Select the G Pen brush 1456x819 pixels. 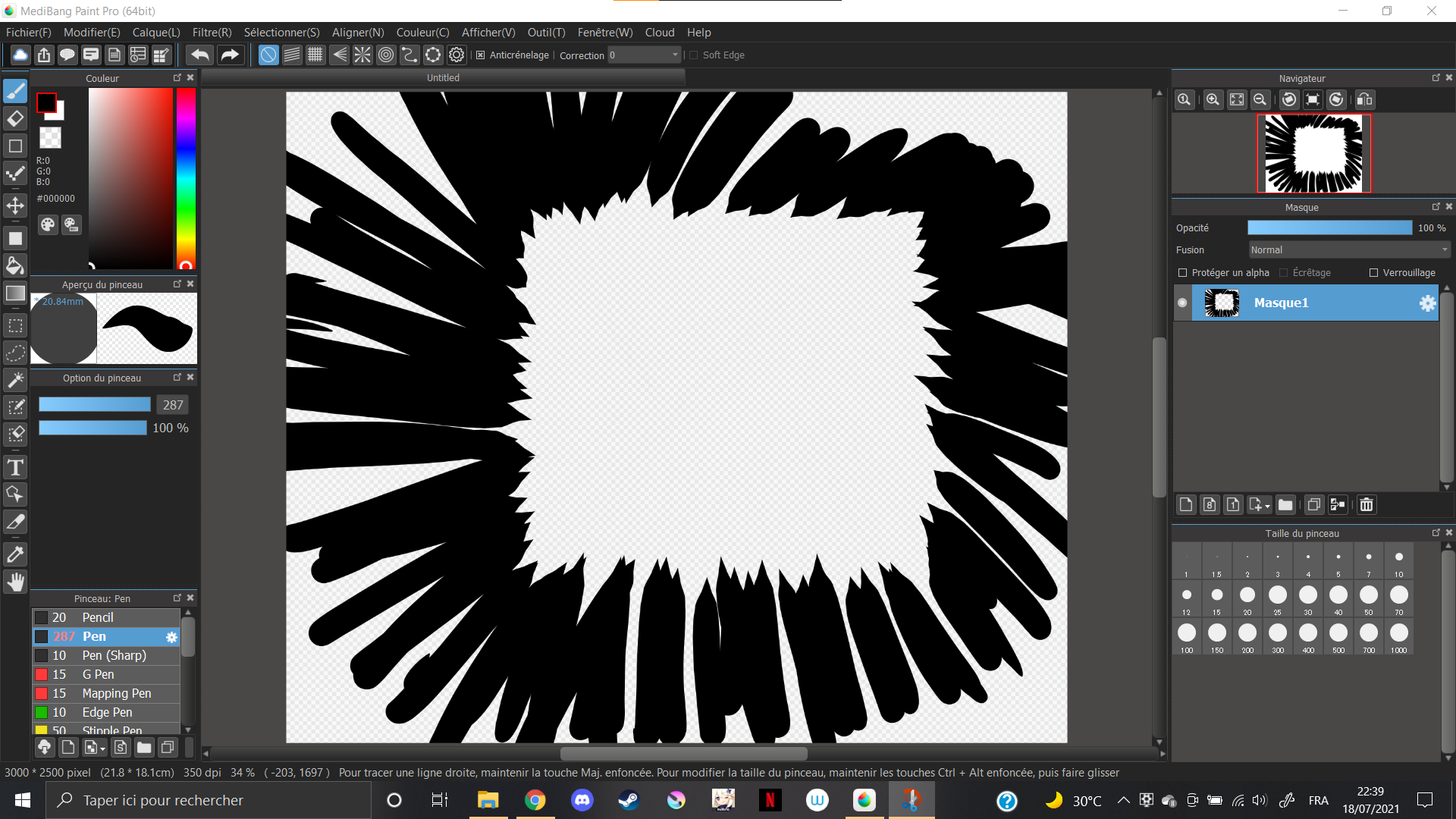pyautogui.click(x=106, y=675)
